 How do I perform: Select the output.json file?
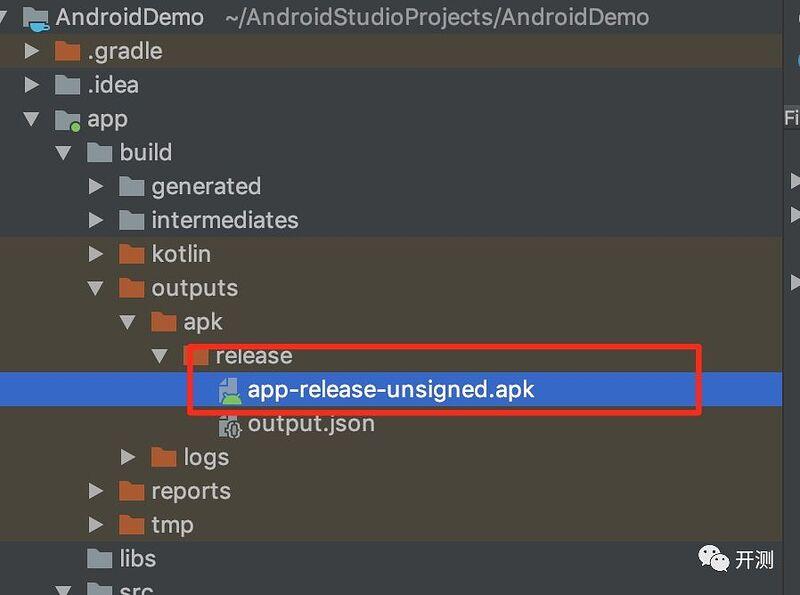tap(311, 424)
